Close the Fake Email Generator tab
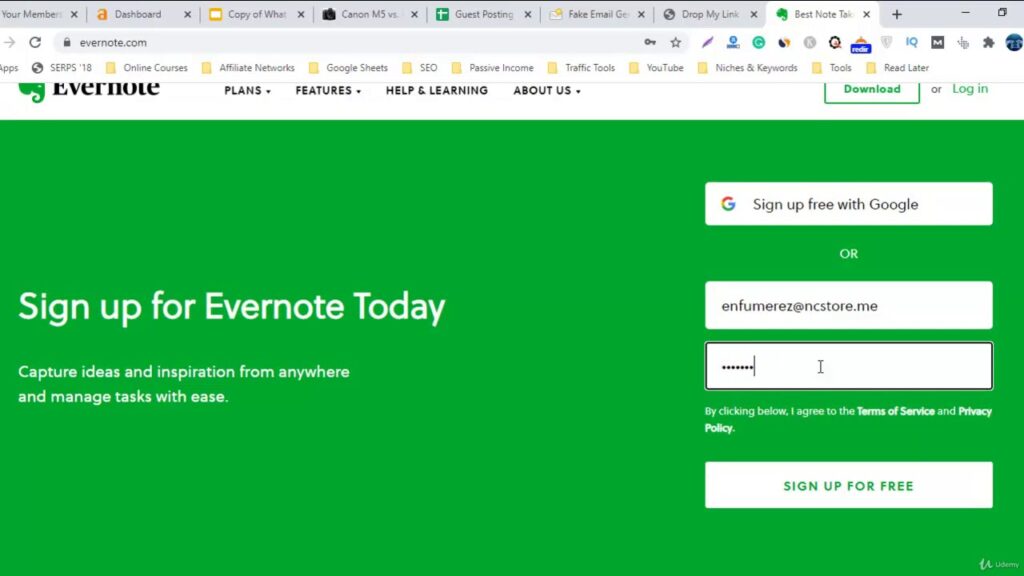 click(x=641, y=14)
